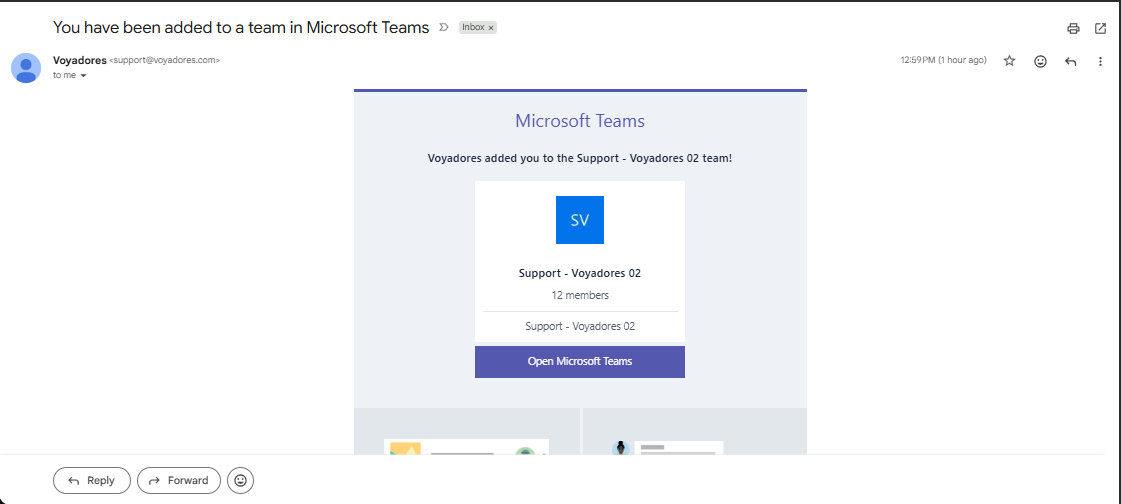Screen dimensions: 1121x504
Task: Click the 'Voyadores added you' announcement line
Action: 580,158
